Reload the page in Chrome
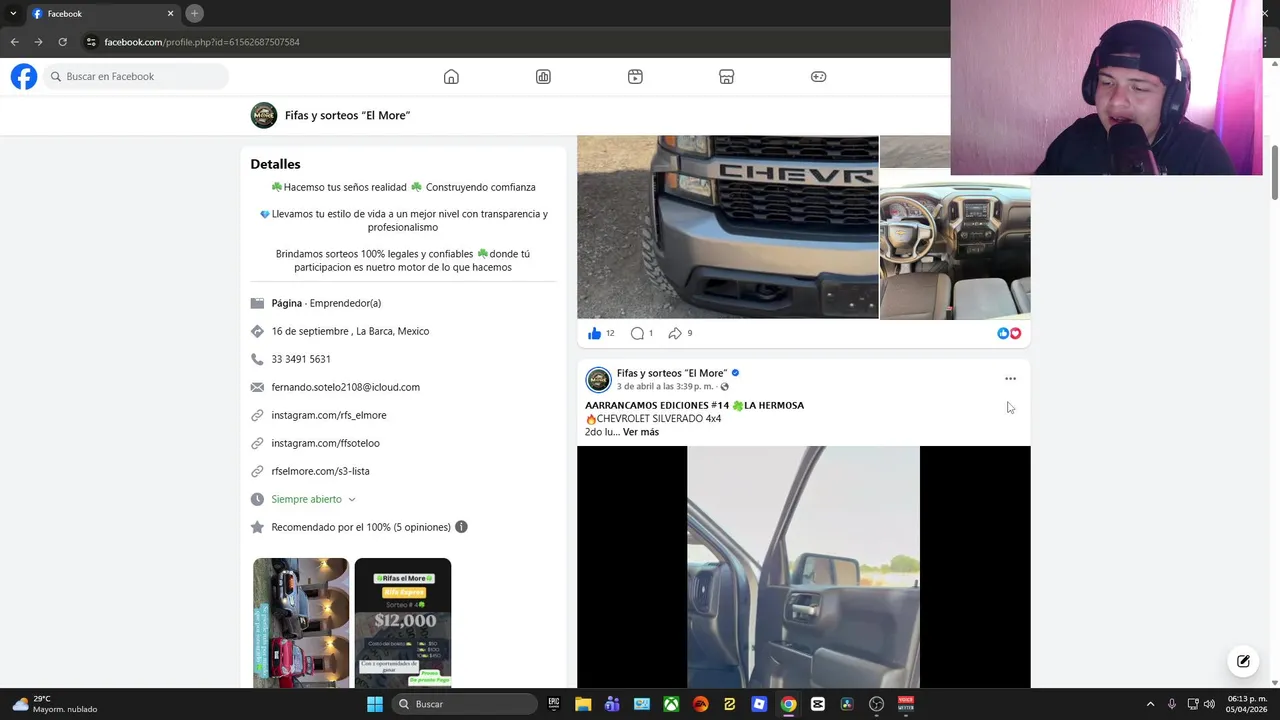 pyautogui.click(x=62, y=42)
